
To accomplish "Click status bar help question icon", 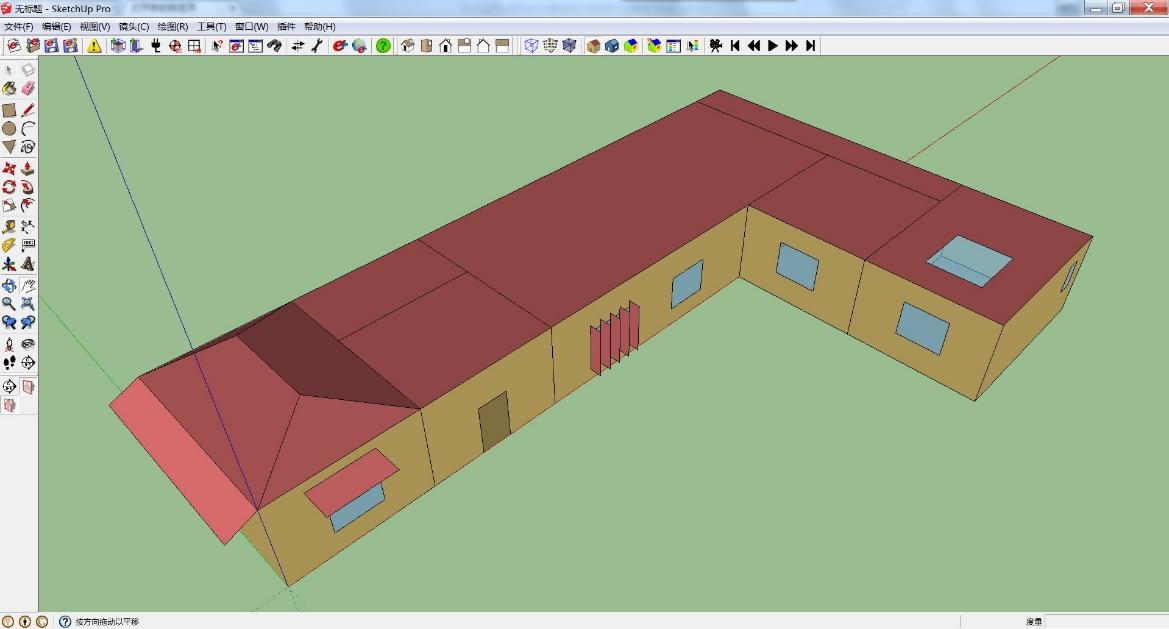I will pyautogui.click(x=66, y=622).
